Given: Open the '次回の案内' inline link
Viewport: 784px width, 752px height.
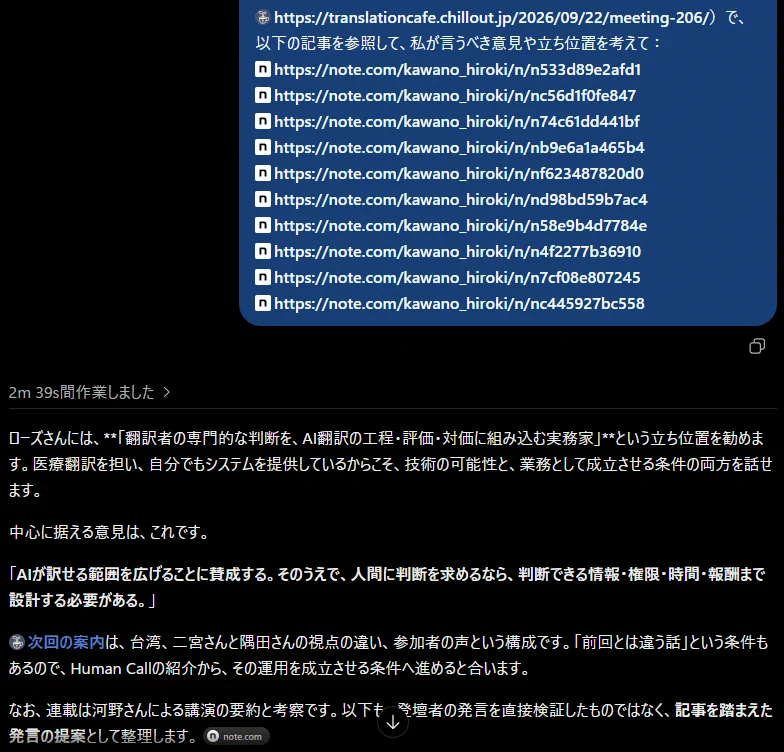Looking at the screenshot, I should point(66,642).
